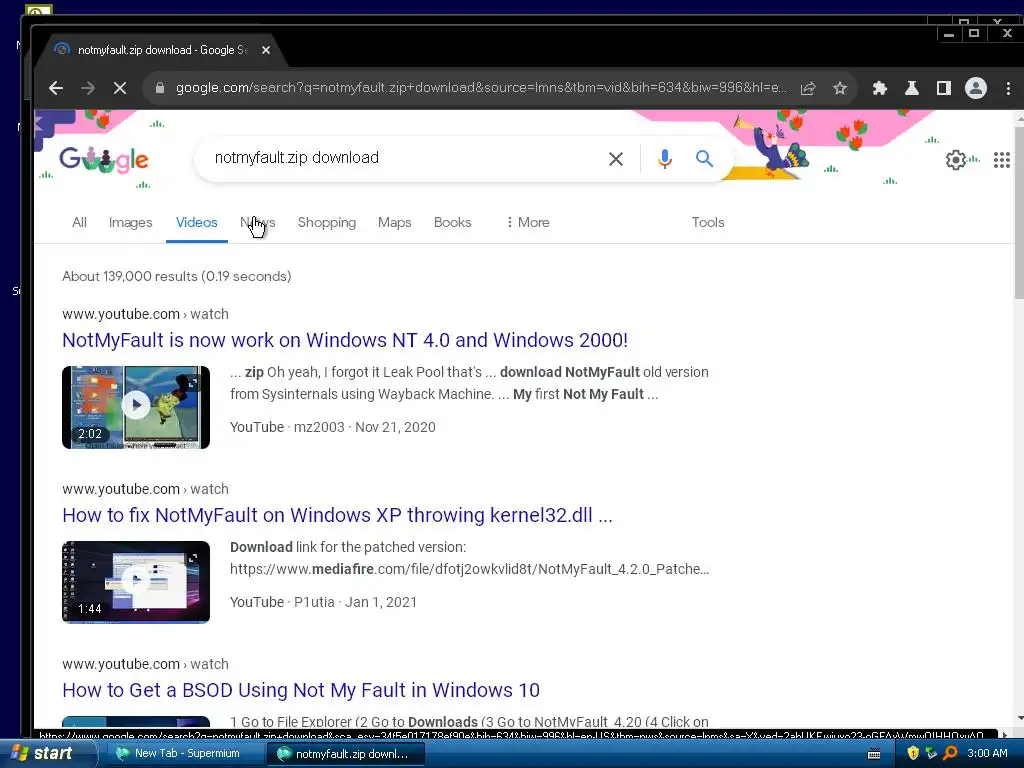The image size is (1024, 768).
Task: Click the 3:00 AM system clock
Action: (x=987, y=754)
